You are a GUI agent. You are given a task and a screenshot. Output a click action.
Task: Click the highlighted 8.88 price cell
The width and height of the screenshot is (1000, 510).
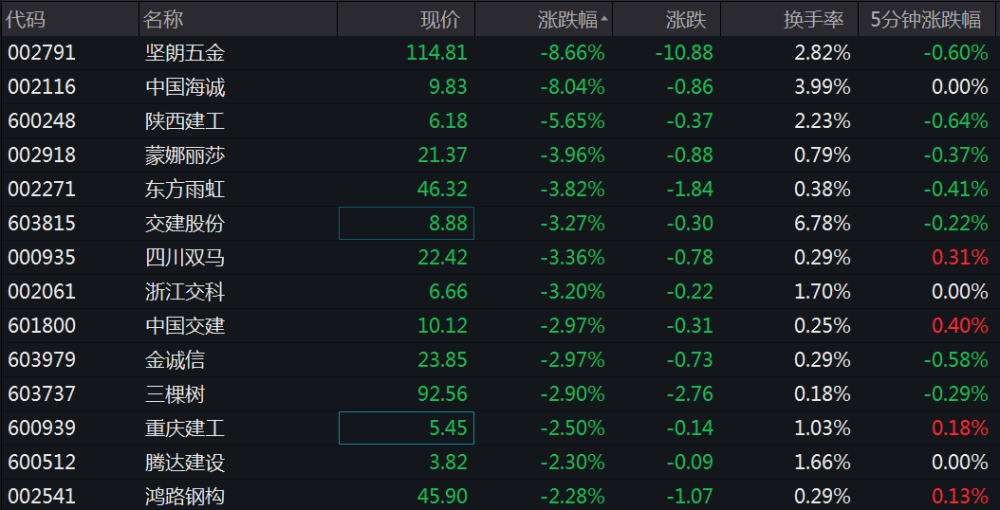[x=407, y=223]
